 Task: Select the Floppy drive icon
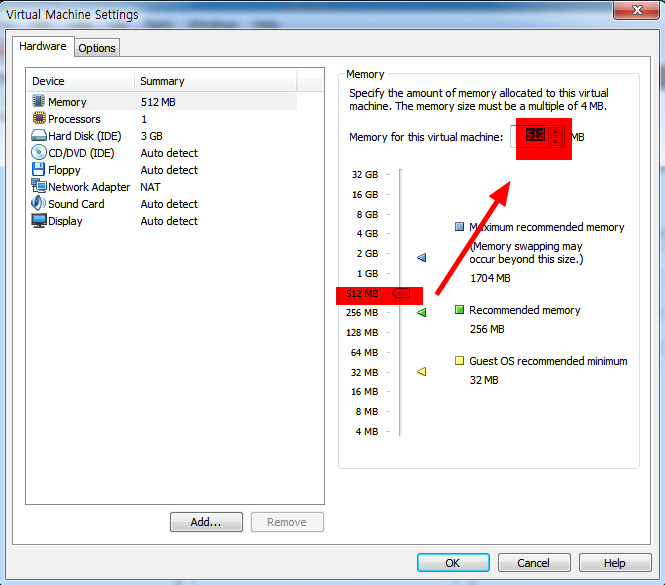click(x=39, y=170)
